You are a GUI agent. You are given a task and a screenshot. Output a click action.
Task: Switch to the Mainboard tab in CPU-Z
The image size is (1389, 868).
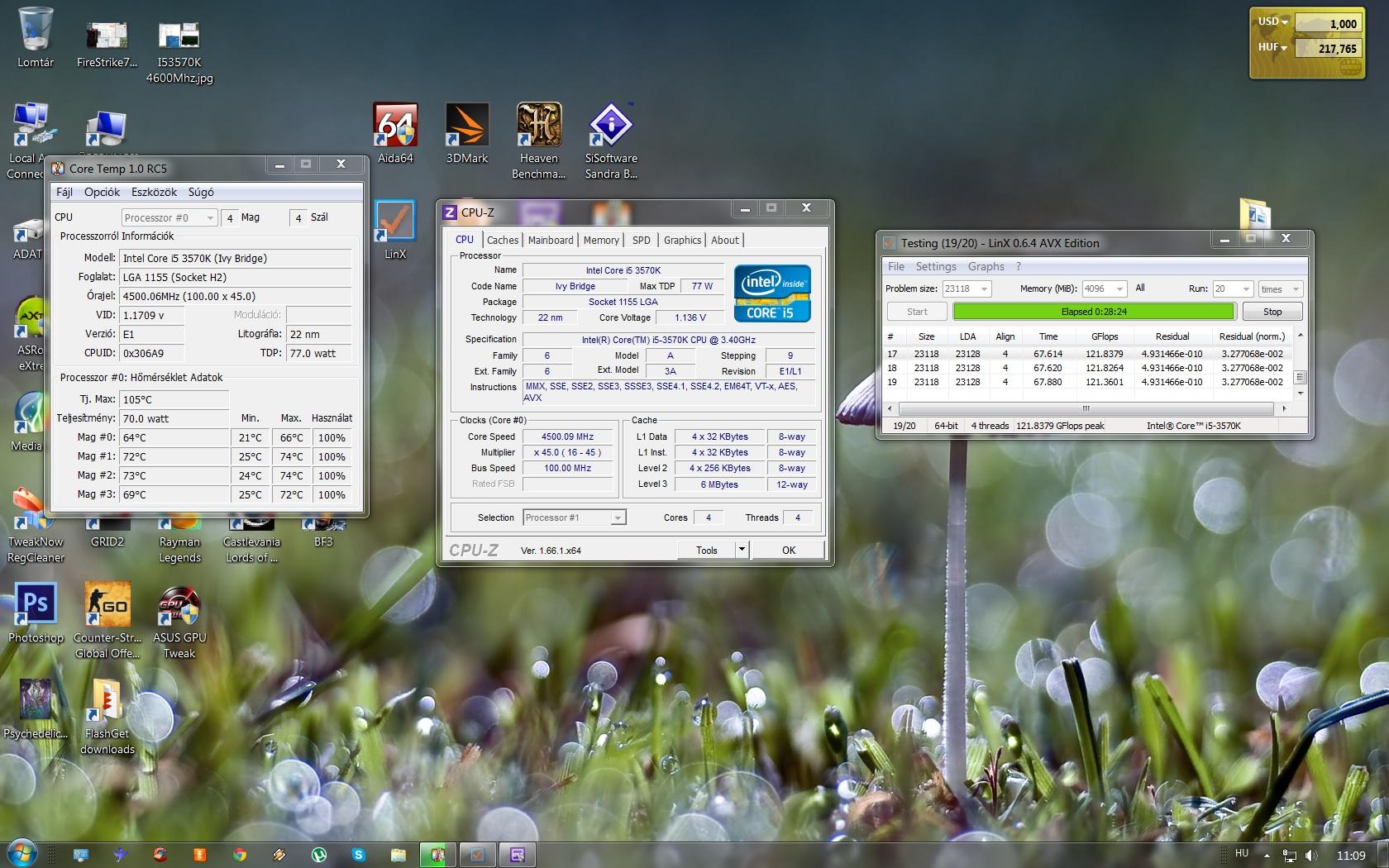551,240
